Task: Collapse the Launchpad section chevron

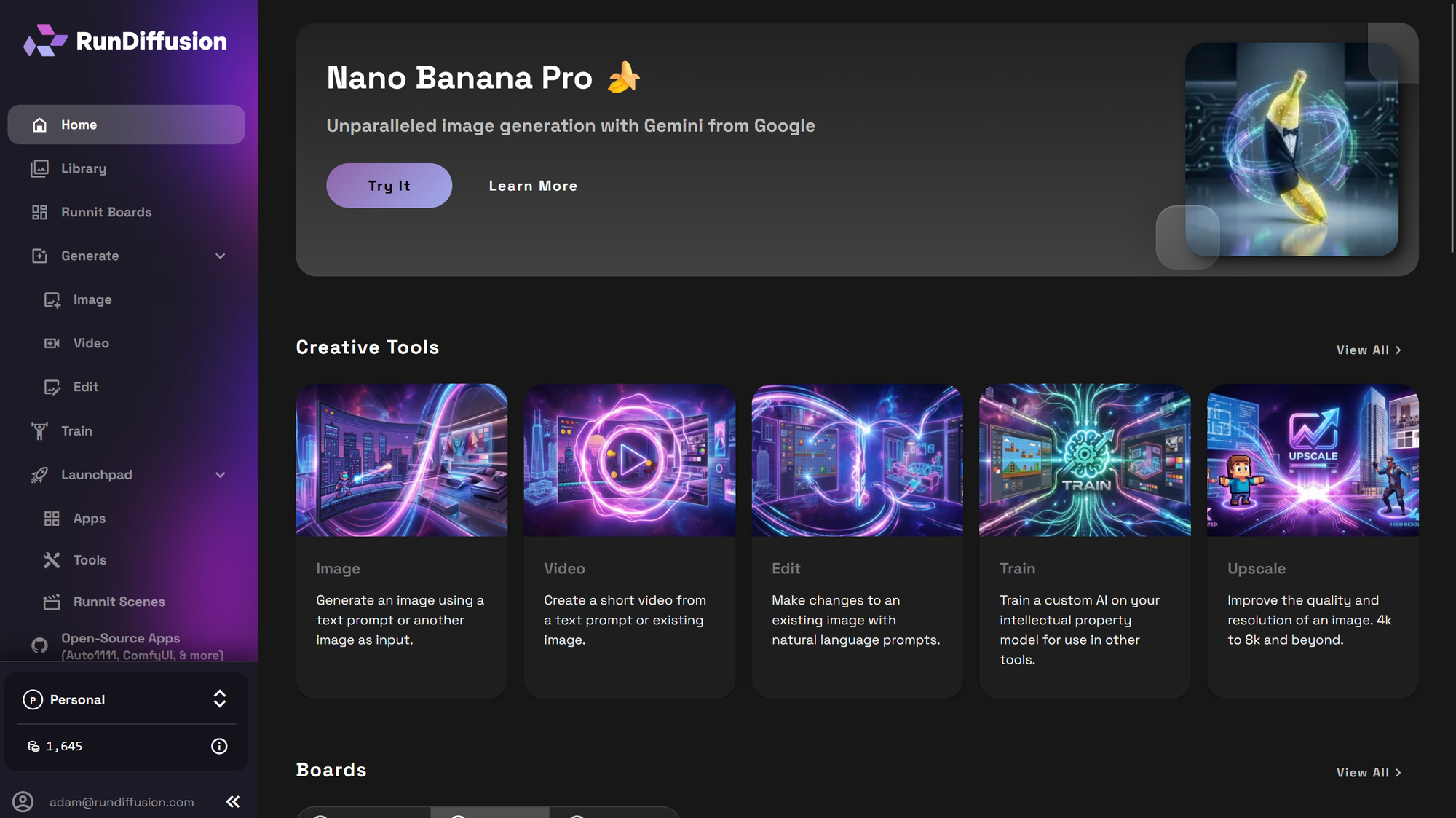Action: pos(221,475)
